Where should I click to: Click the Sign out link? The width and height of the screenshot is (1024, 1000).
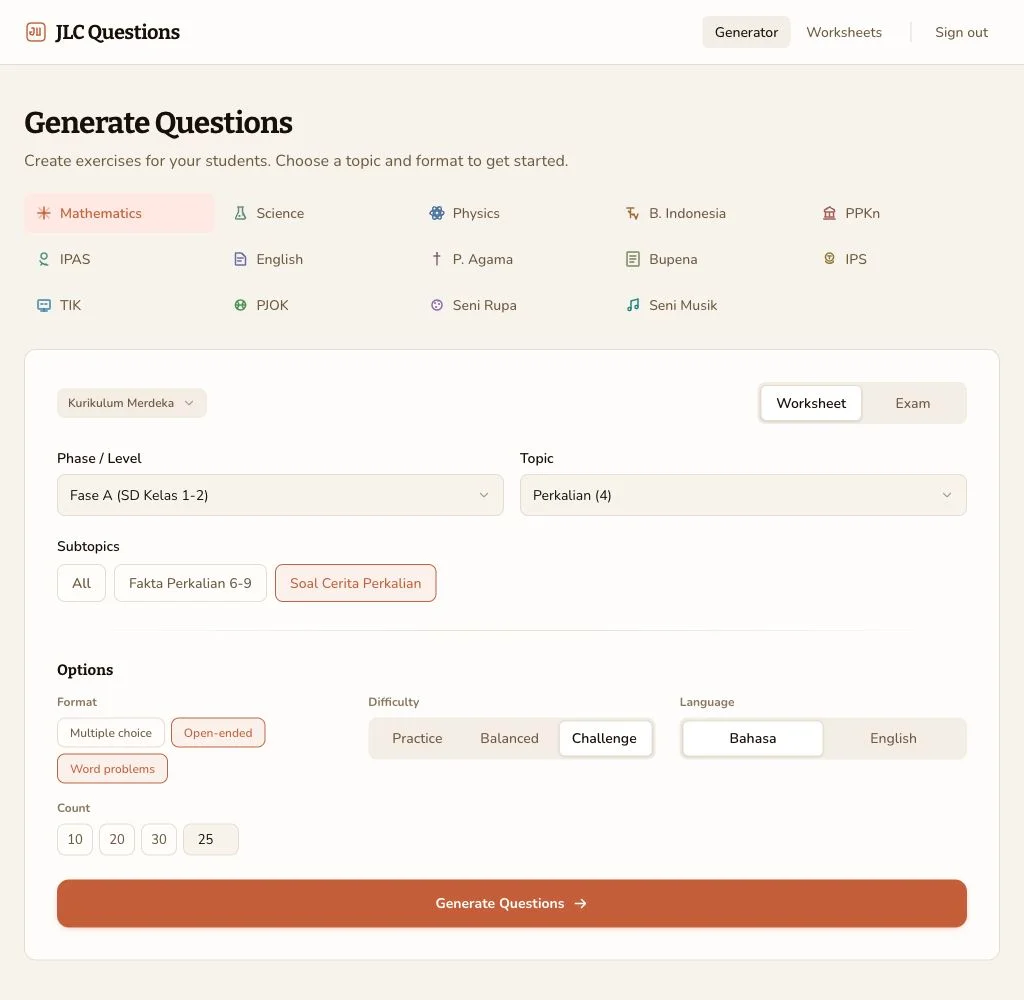[x=961, y=32]
